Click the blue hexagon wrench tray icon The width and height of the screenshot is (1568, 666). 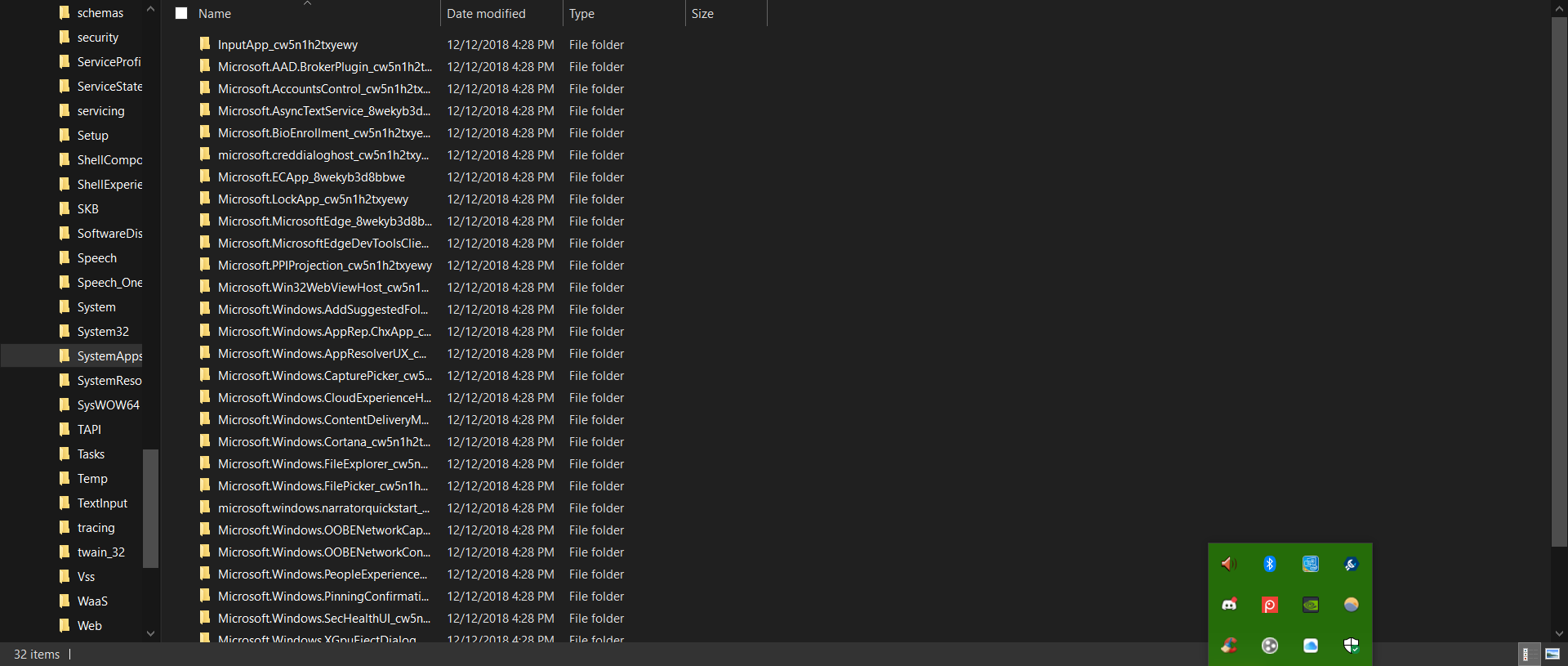tap(1352, 564)
